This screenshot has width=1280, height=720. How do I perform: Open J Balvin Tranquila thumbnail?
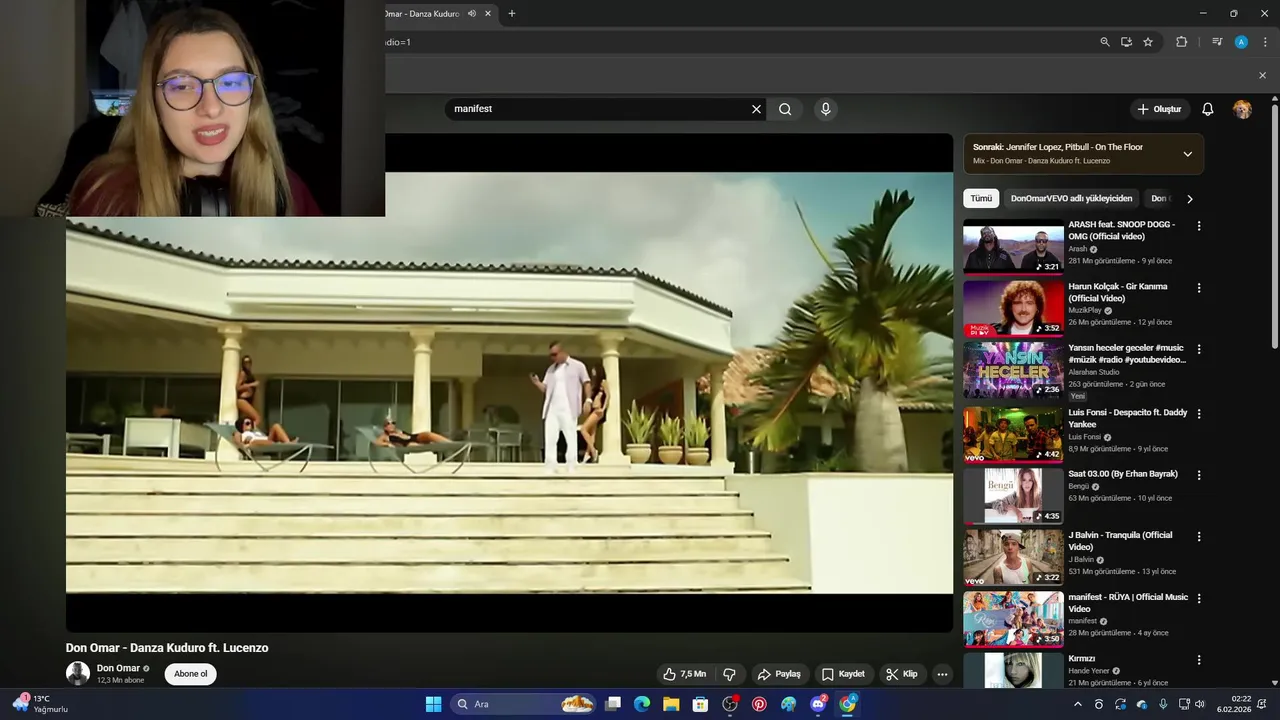tap(1013, 557)
